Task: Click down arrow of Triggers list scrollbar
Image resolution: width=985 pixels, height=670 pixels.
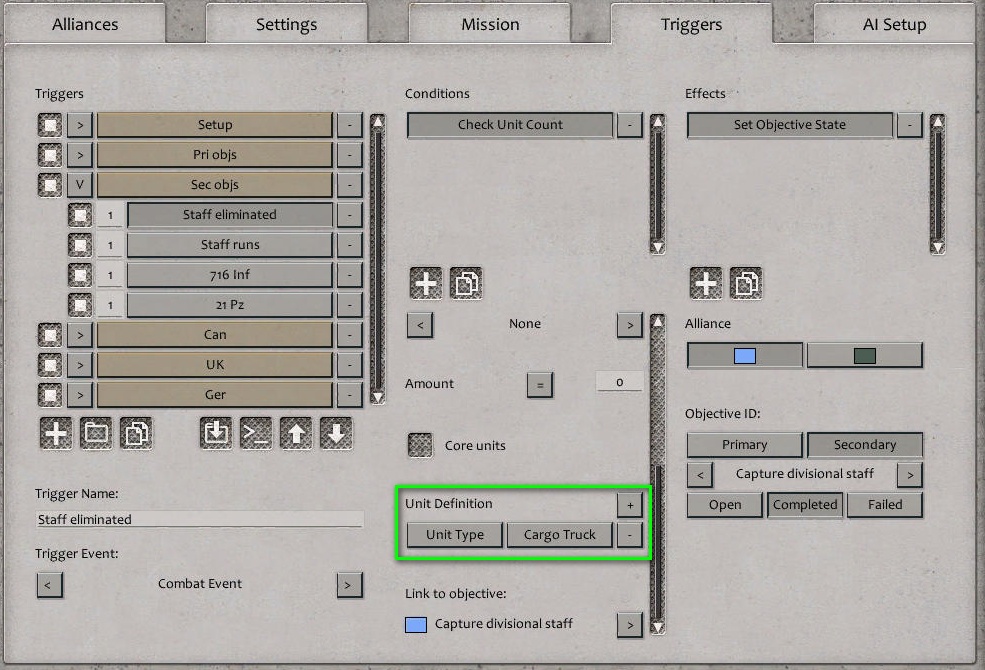Action: tap(378, 397)
